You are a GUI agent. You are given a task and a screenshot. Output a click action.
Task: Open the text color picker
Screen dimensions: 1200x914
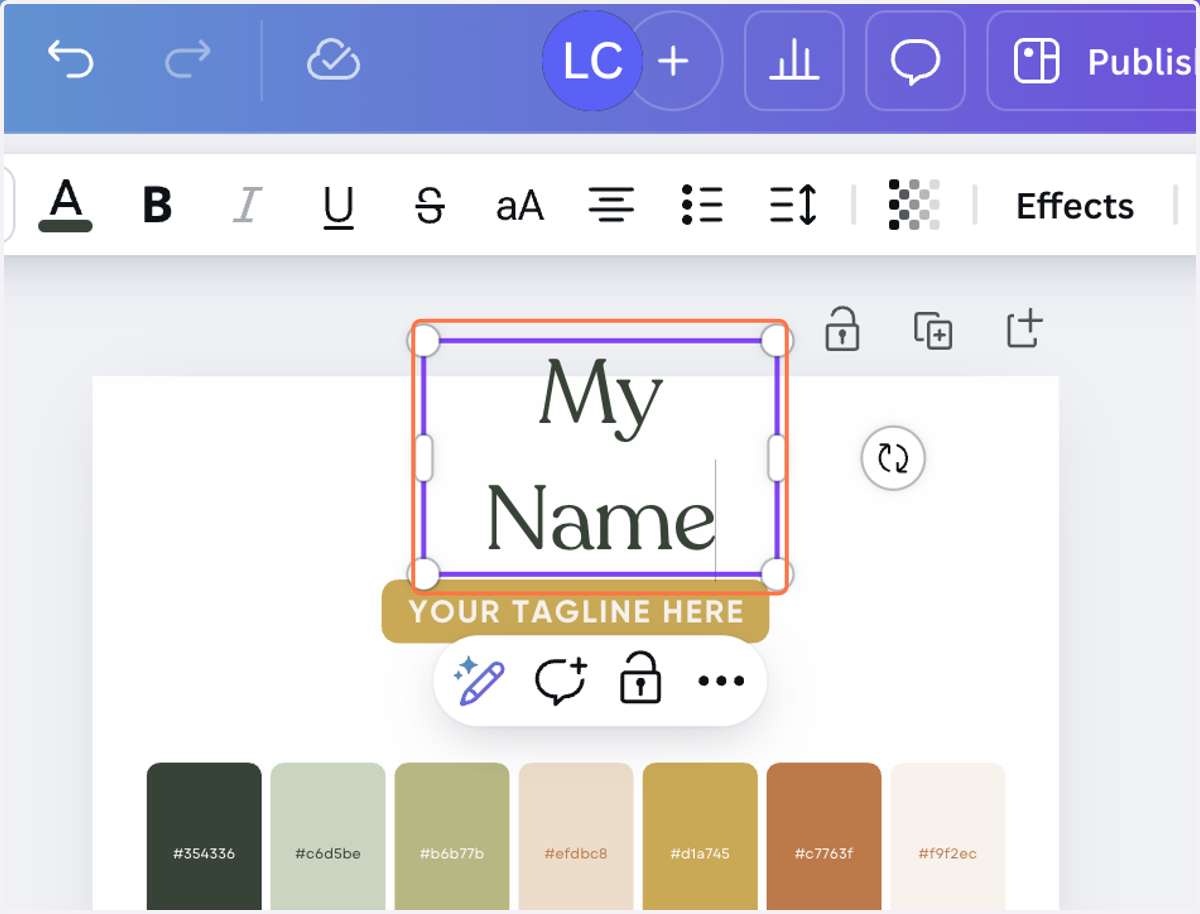point(66,206)
